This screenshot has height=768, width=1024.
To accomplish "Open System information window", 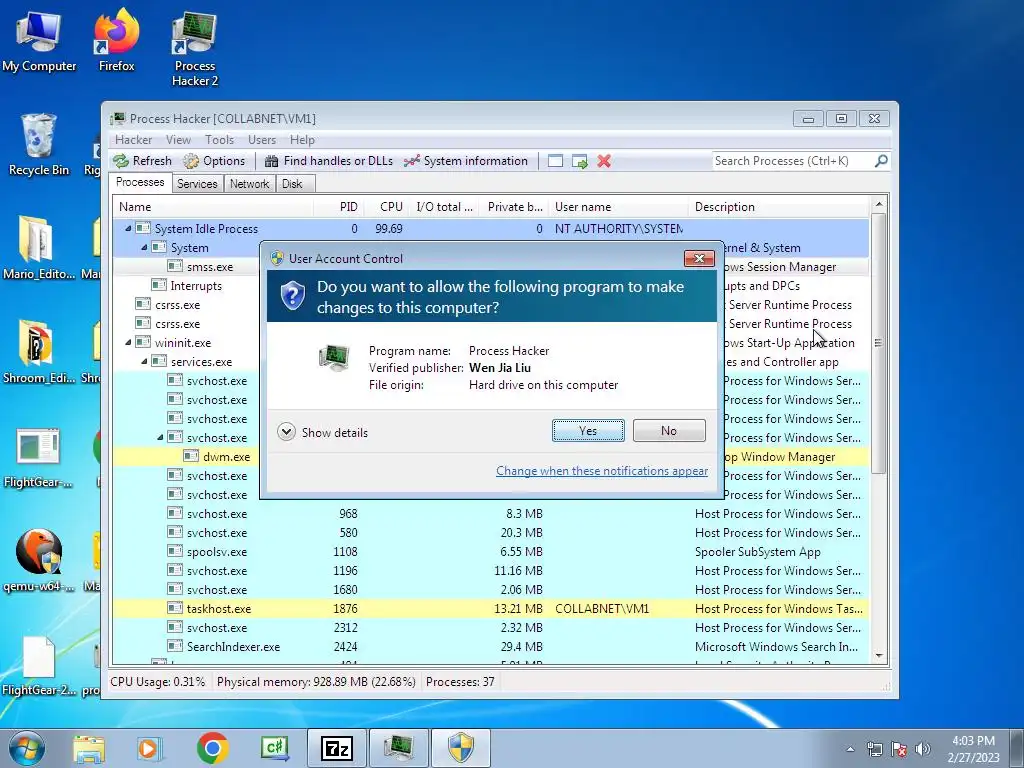I will (x=466, y=161).
